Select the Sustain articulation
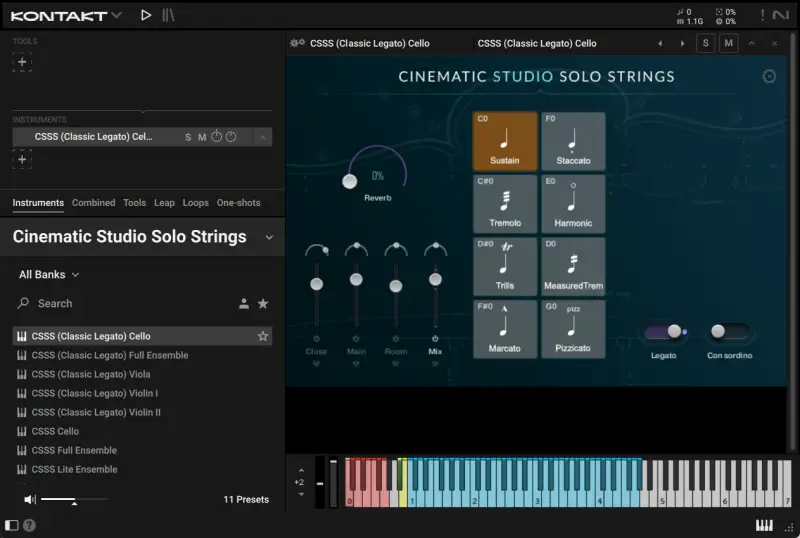This screenshot has height=538, width=800. pos(505,141)
